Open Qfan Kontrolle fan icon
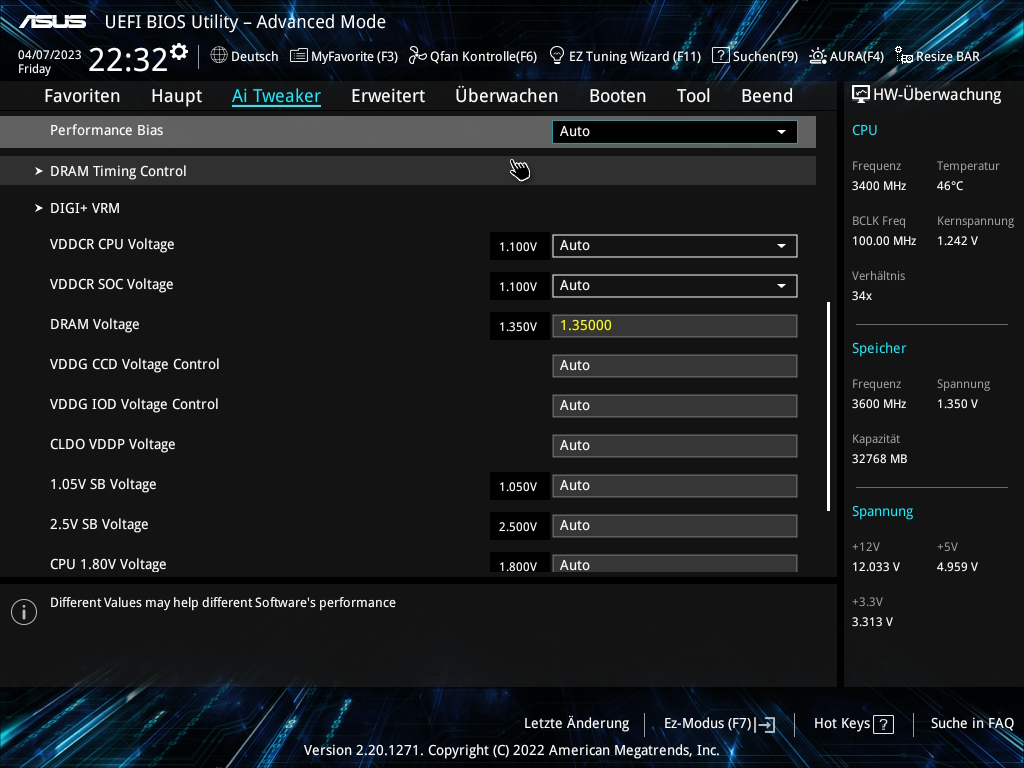This screenshot has width=1024, height=768. tap(417, 56)
